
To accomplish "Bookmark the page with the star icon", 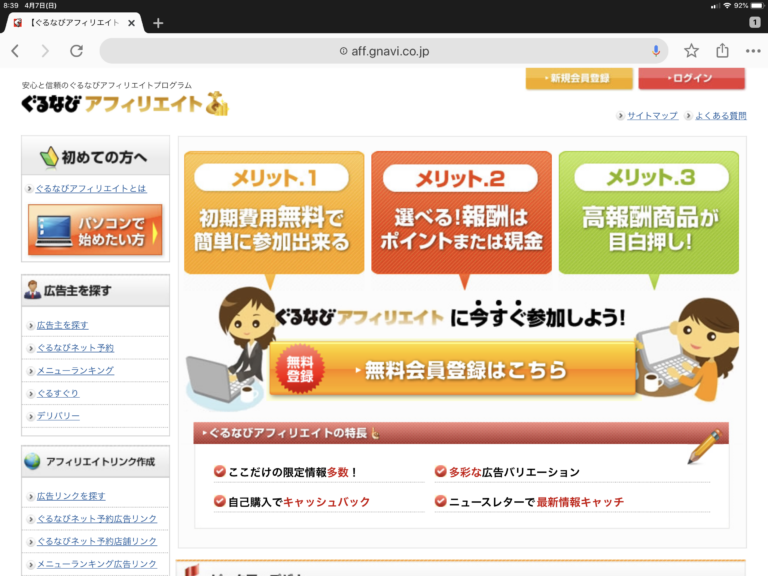I will (691, 51).
